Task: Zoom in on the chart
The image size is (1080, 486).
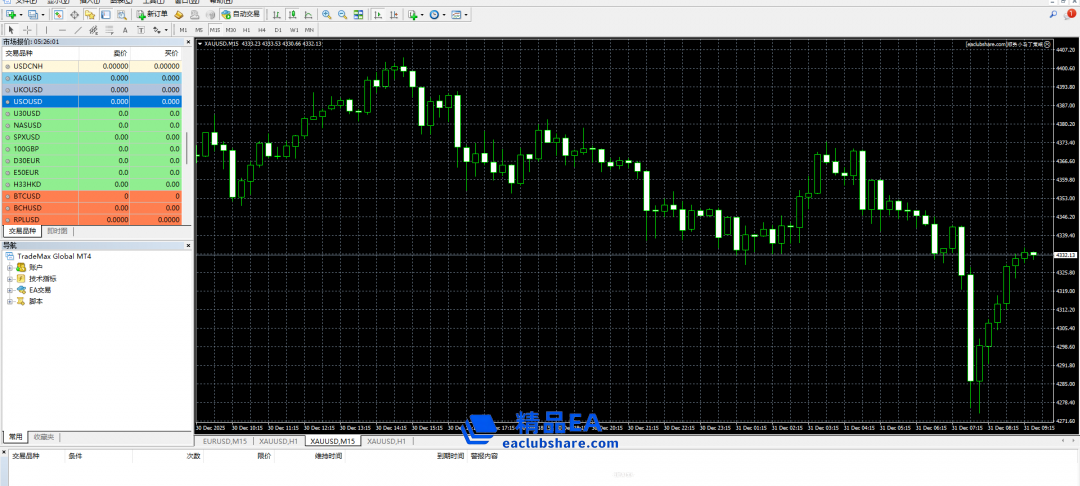Action: pyautogui.click(x=327, y=15)
